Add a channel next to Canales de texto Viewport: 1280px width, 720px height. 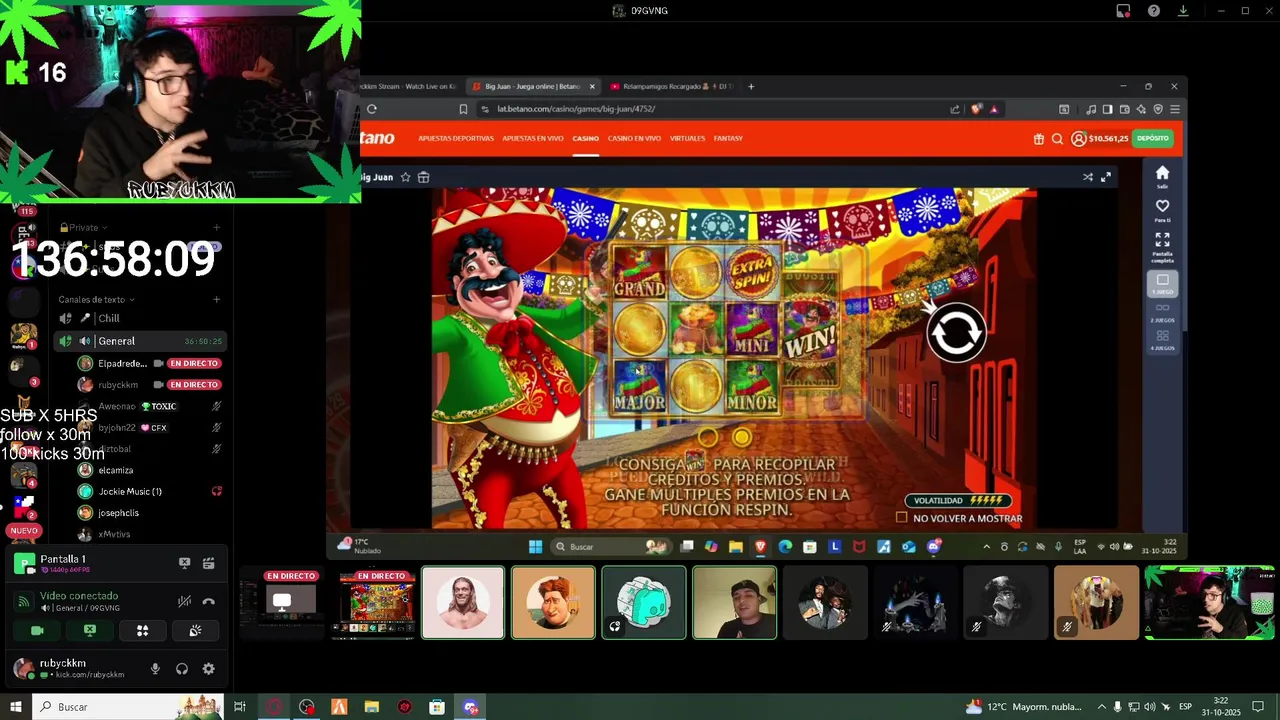pyautogui.click(x=216, y=299)
